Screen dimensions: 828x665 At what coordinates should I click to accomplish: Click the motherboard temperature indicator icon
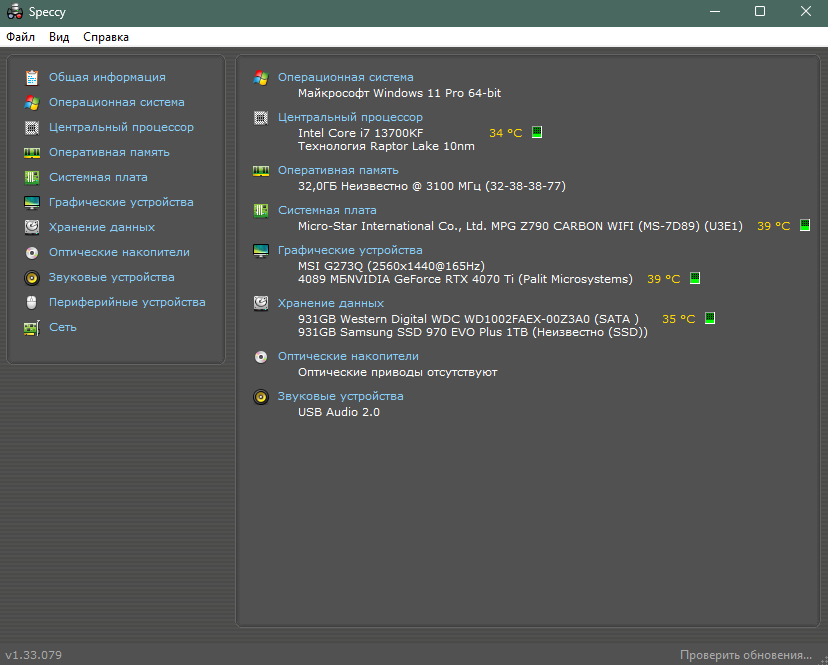(805, 225)
